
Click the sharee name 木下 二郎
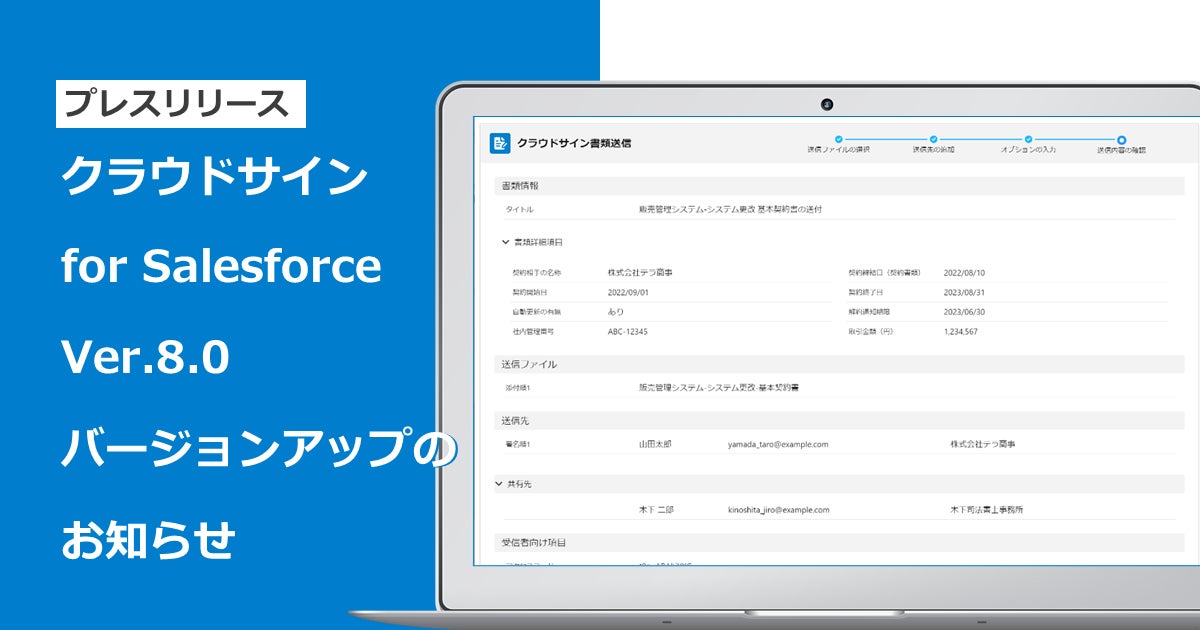pos(656,509)
